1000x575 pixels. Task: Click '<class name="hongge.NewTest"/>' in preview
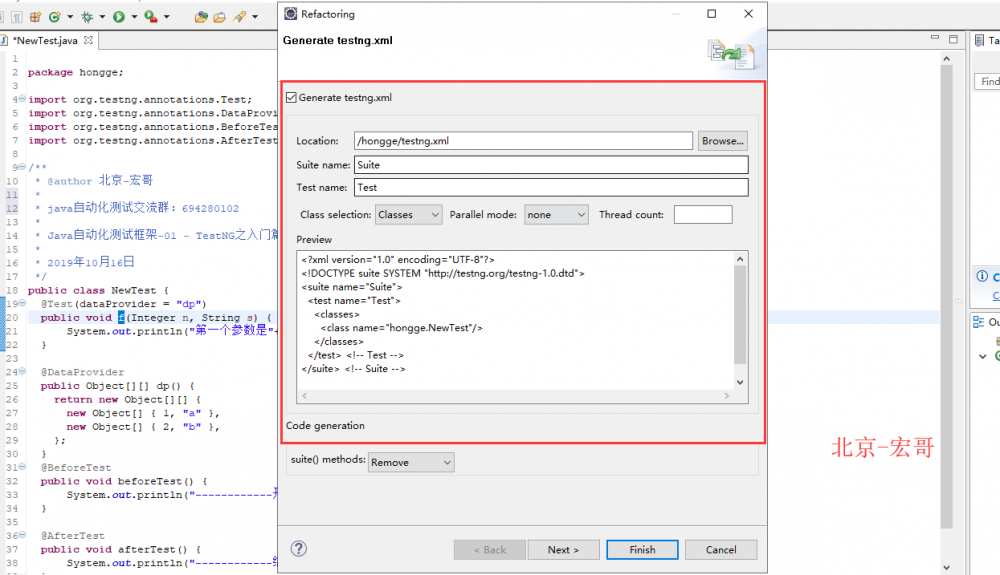(x=401, y=328)
